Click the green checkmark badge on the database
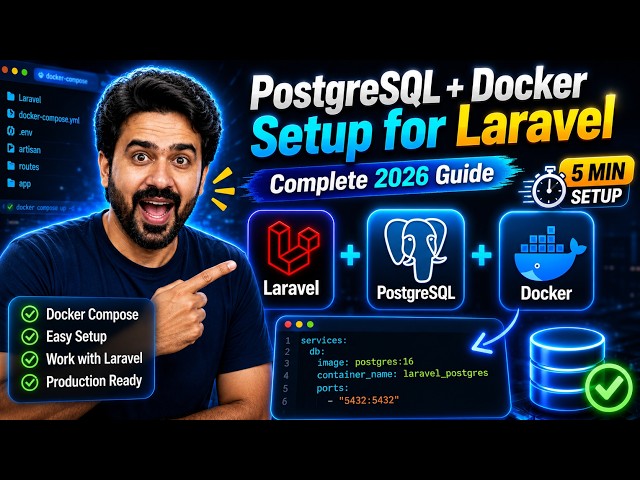This screenshot has width=640, height=480. click(x=609, y=387)
